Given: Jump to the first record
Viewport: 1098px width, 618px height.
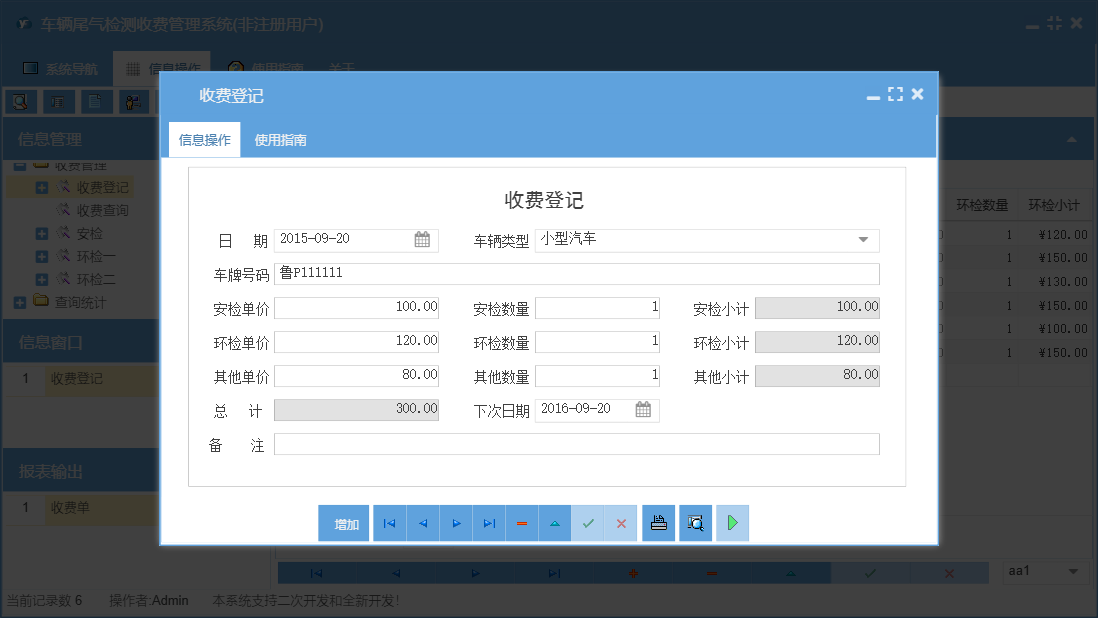Looking at the screenshot, I should (389, 523).
